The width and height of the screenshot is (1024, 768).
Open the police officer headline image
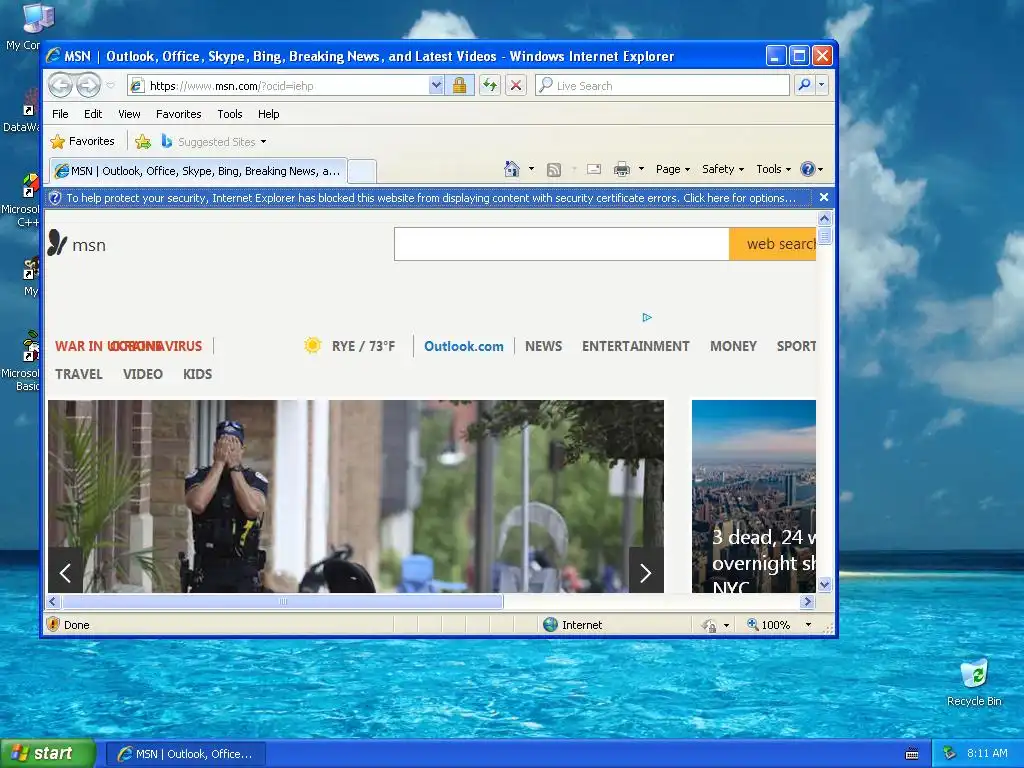click(x=356, y=496)
